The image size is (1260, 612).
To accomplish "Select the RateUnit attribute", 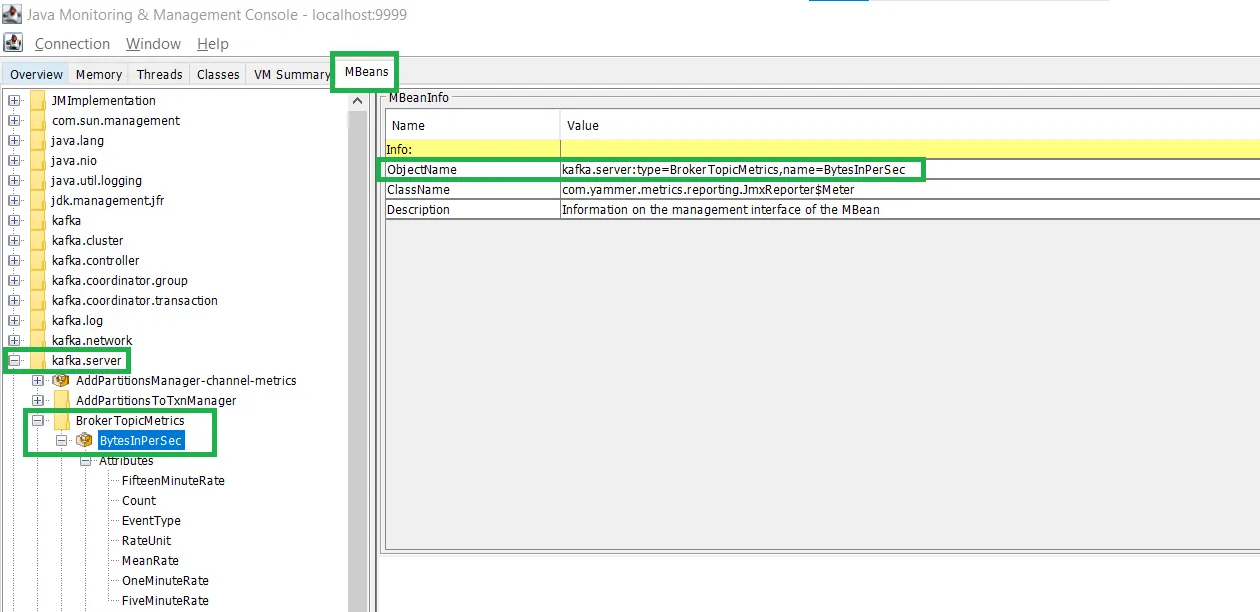I will (x=146, y=541).
